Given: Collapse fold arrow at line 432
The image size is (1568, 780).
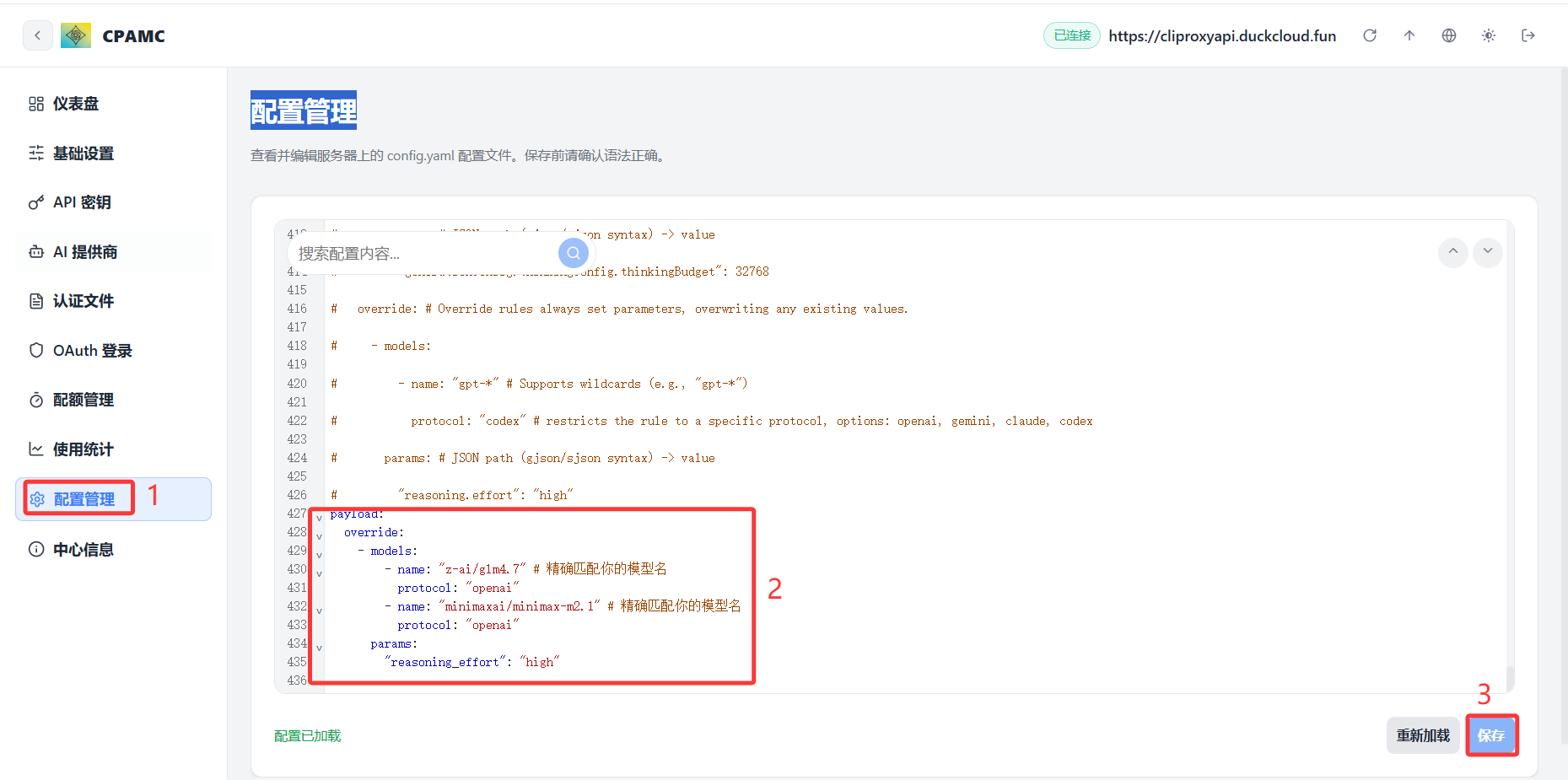Looking at the screenshot, I should point(319,611).
